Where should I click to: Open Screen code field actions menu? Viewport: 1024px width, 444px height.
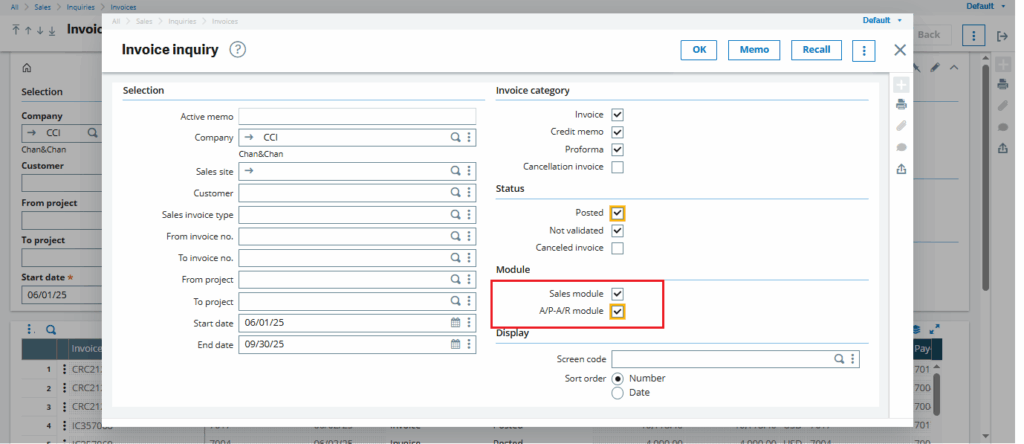pyautogui.click(x=852, y=359)
